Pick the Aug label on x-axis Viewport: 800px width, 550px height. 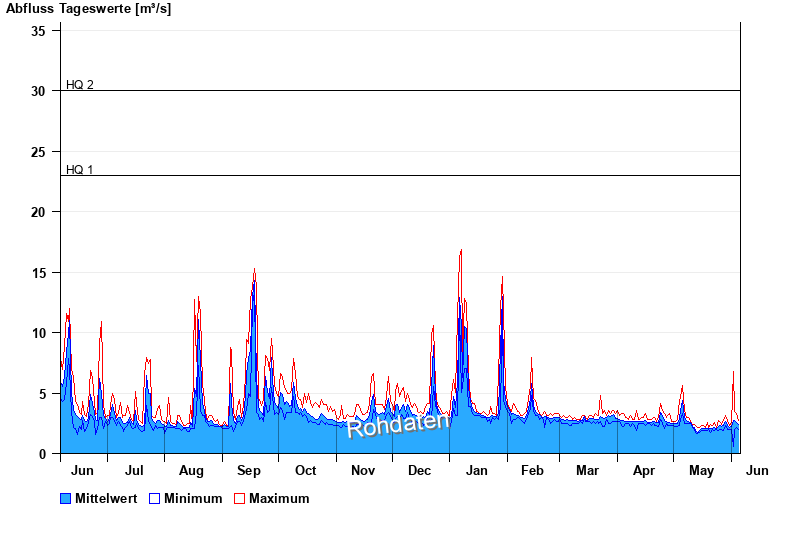[191, 471]
